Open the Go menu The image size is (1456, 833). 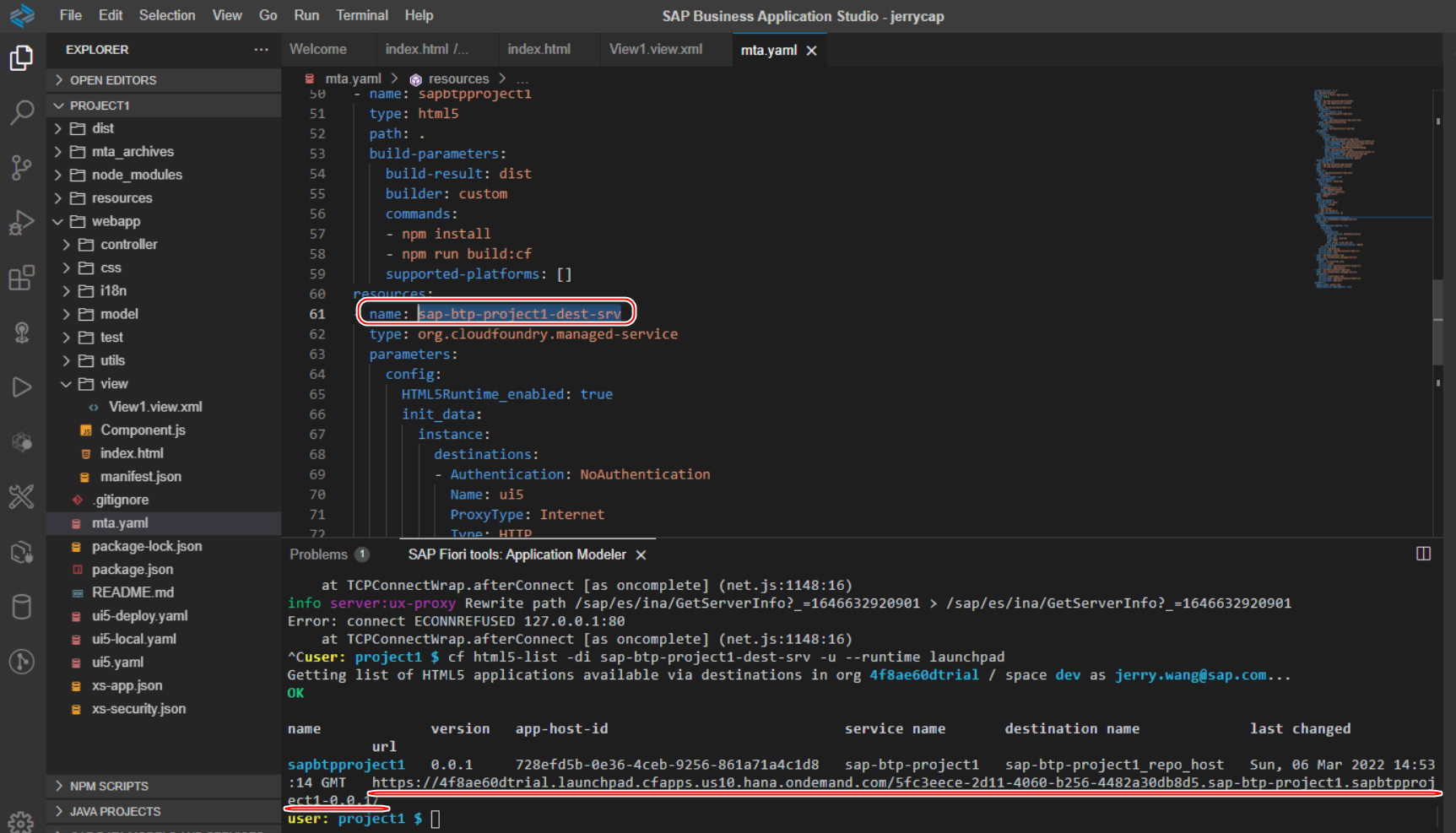coord(268,15)
